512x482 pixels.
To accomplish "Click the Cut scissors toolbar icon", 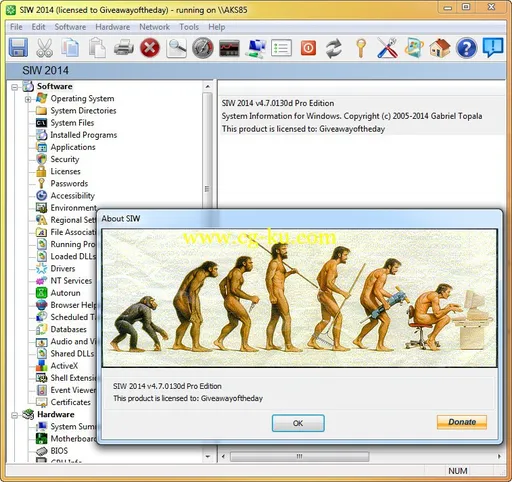I will [44, 48].
